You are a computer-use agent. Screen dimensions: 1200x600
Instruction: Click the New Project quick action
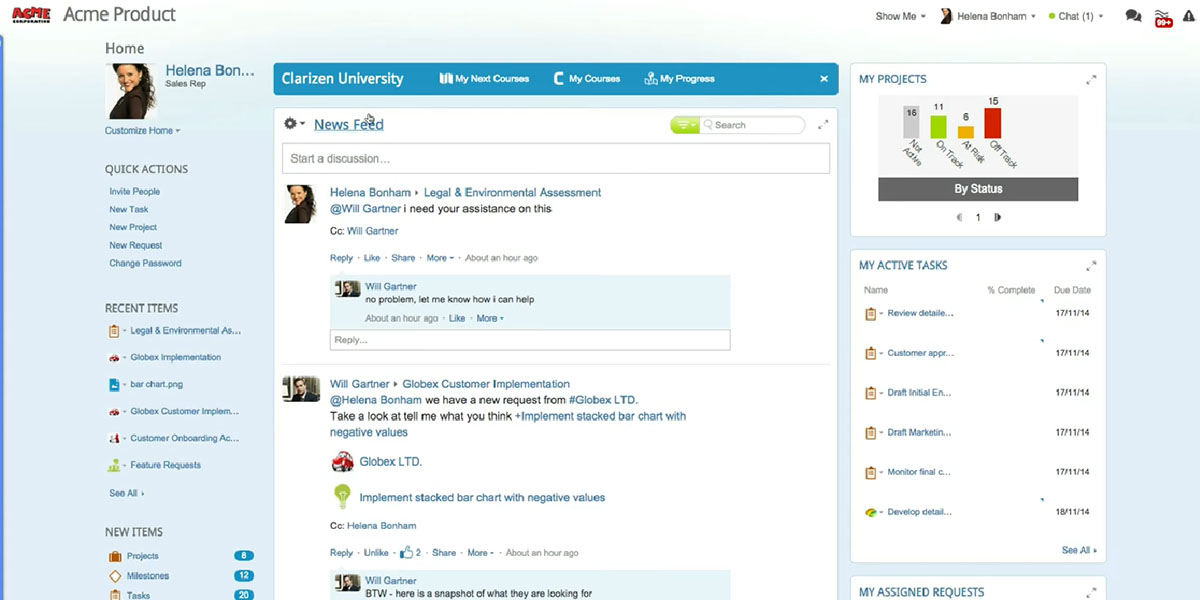click(133, 227)
